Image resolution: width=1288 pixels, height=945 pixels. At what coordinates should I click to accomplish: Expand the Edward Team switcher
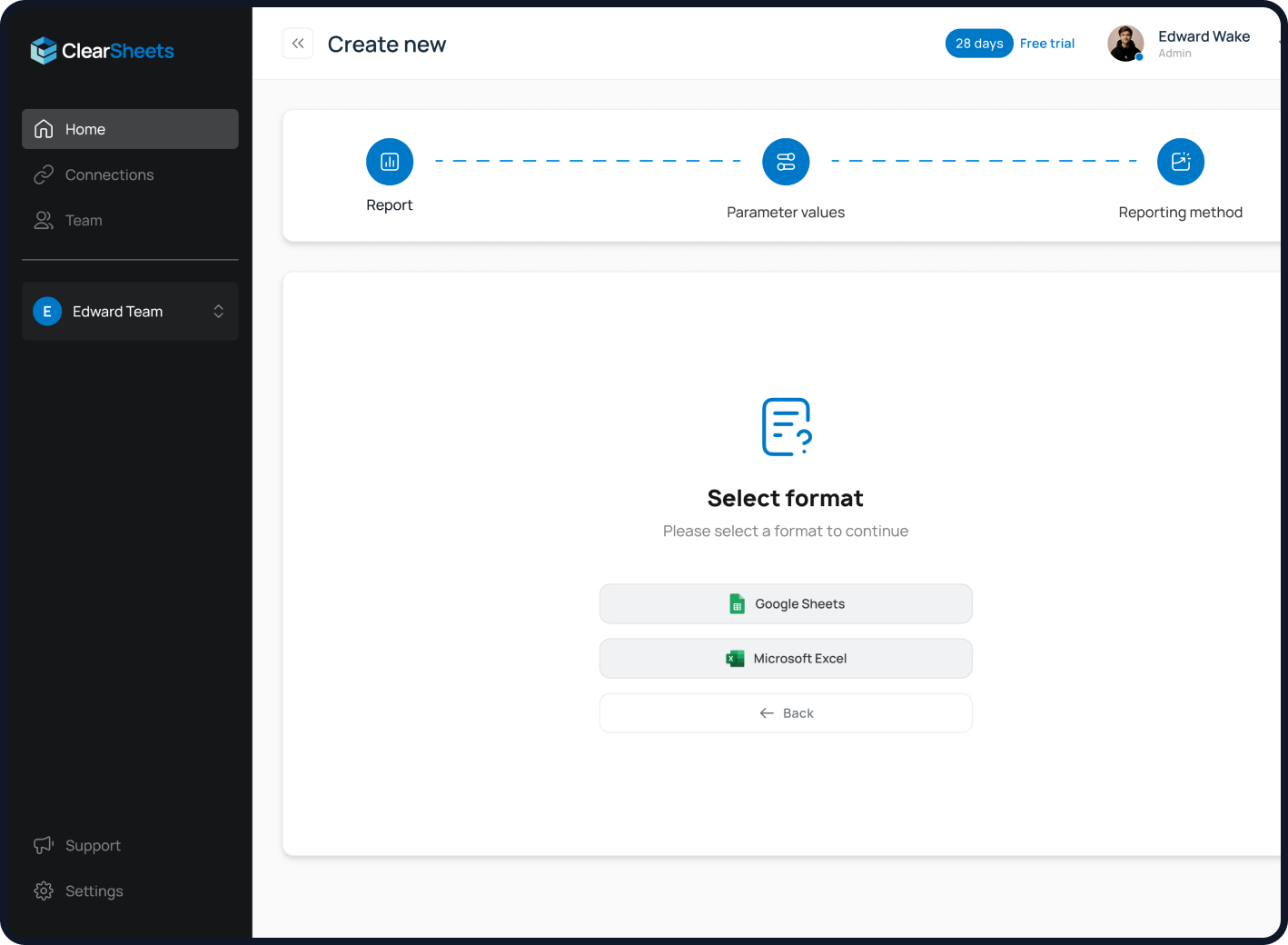click(x=130, y=311)
